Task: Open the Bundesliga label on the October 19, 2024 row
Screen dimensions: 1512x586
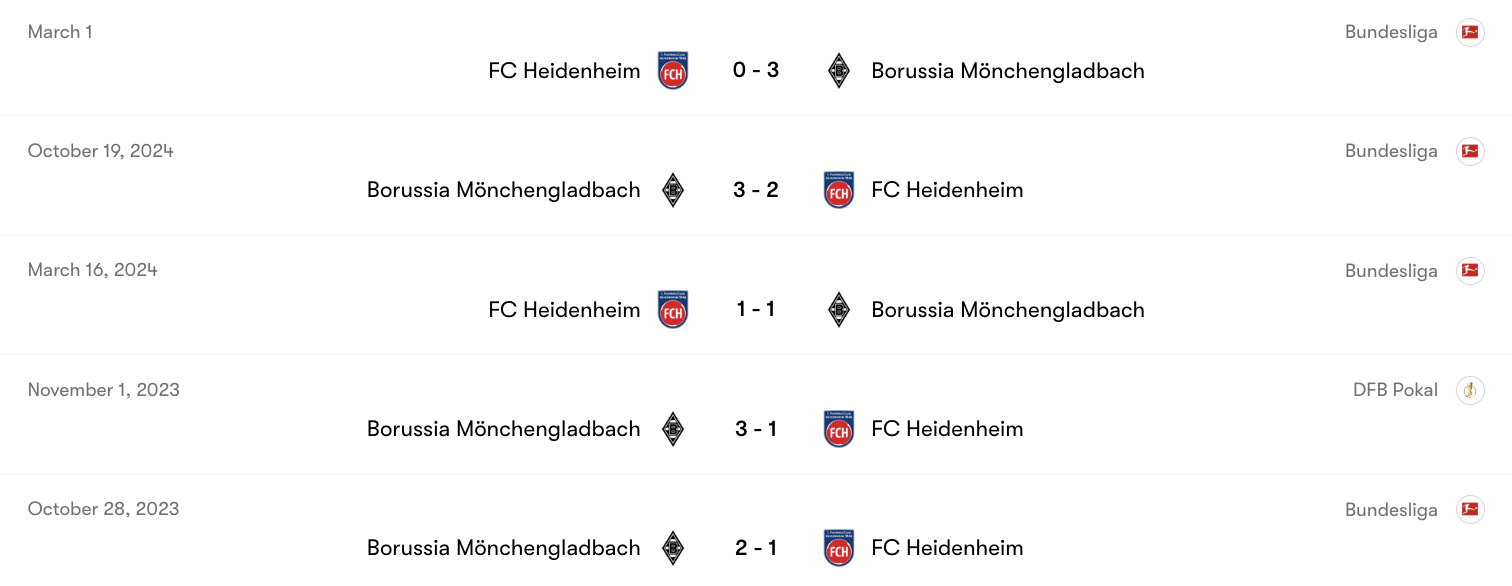Action: tap(1391, 150)
